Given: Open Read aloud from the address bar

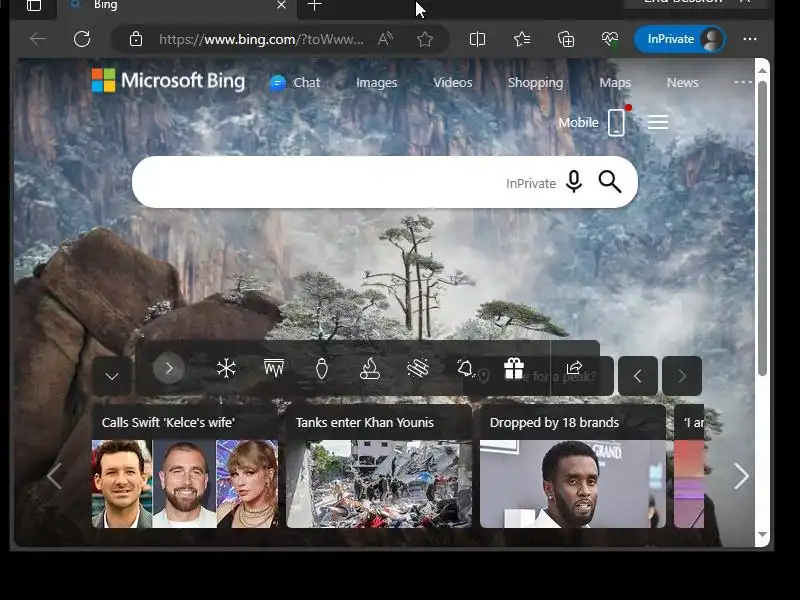Looking at the screenshot, I should coord(385,39).
